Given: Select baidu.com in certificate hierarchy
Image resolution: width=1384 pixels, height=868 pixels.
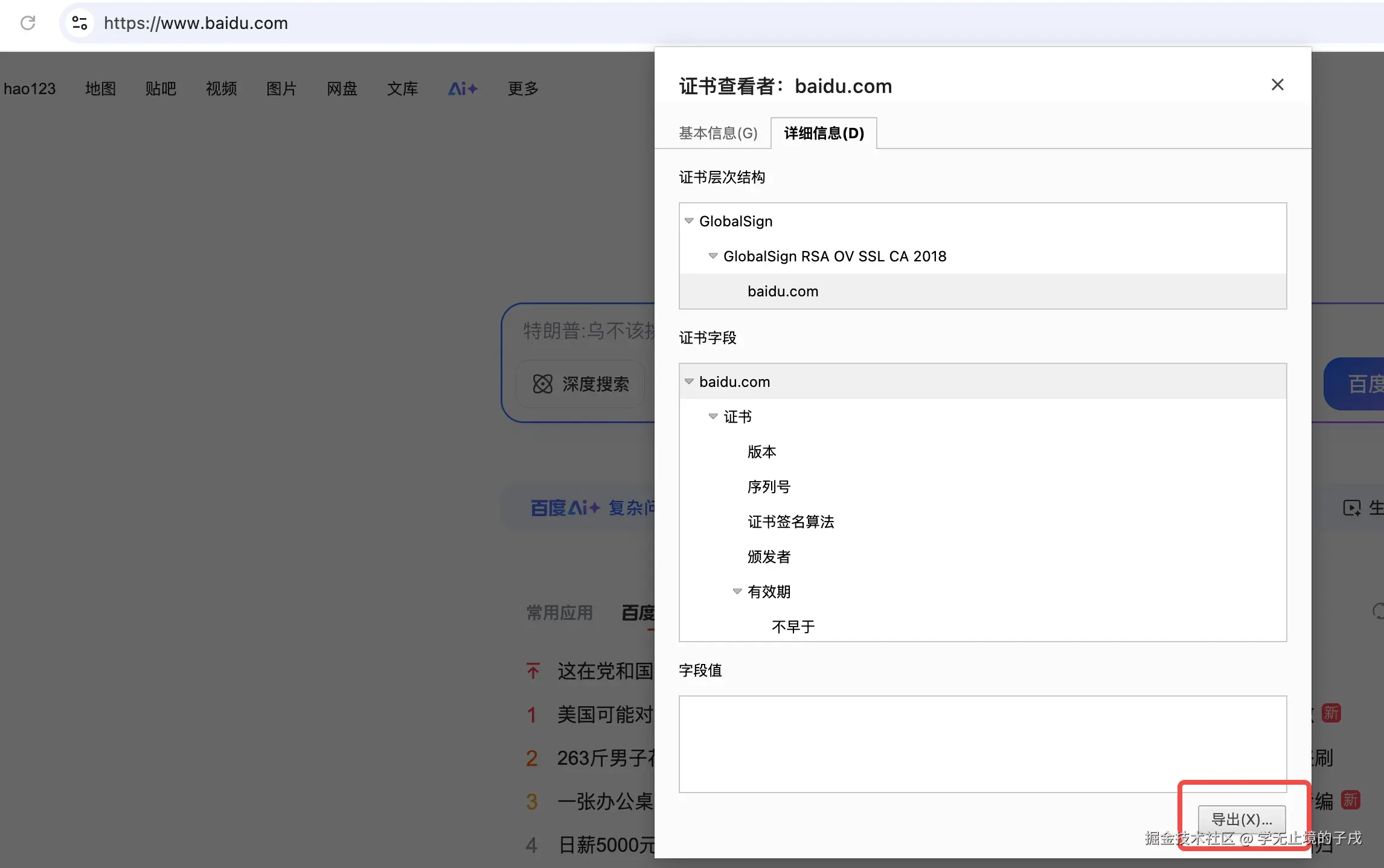Looking at the screenshot, I should 783,291.
